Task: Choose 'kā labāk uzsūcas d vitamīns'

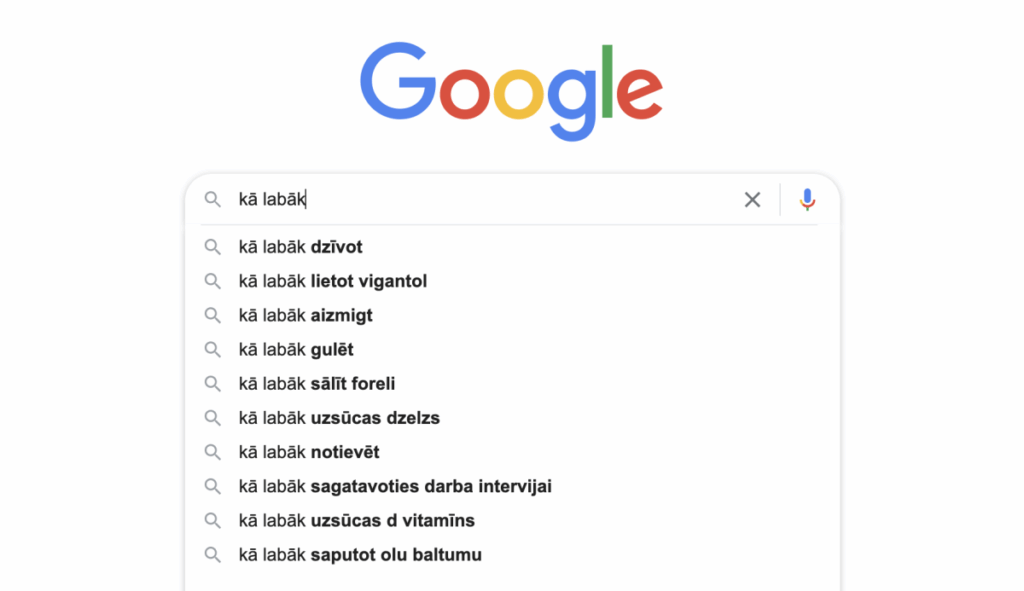Action: 356,520
